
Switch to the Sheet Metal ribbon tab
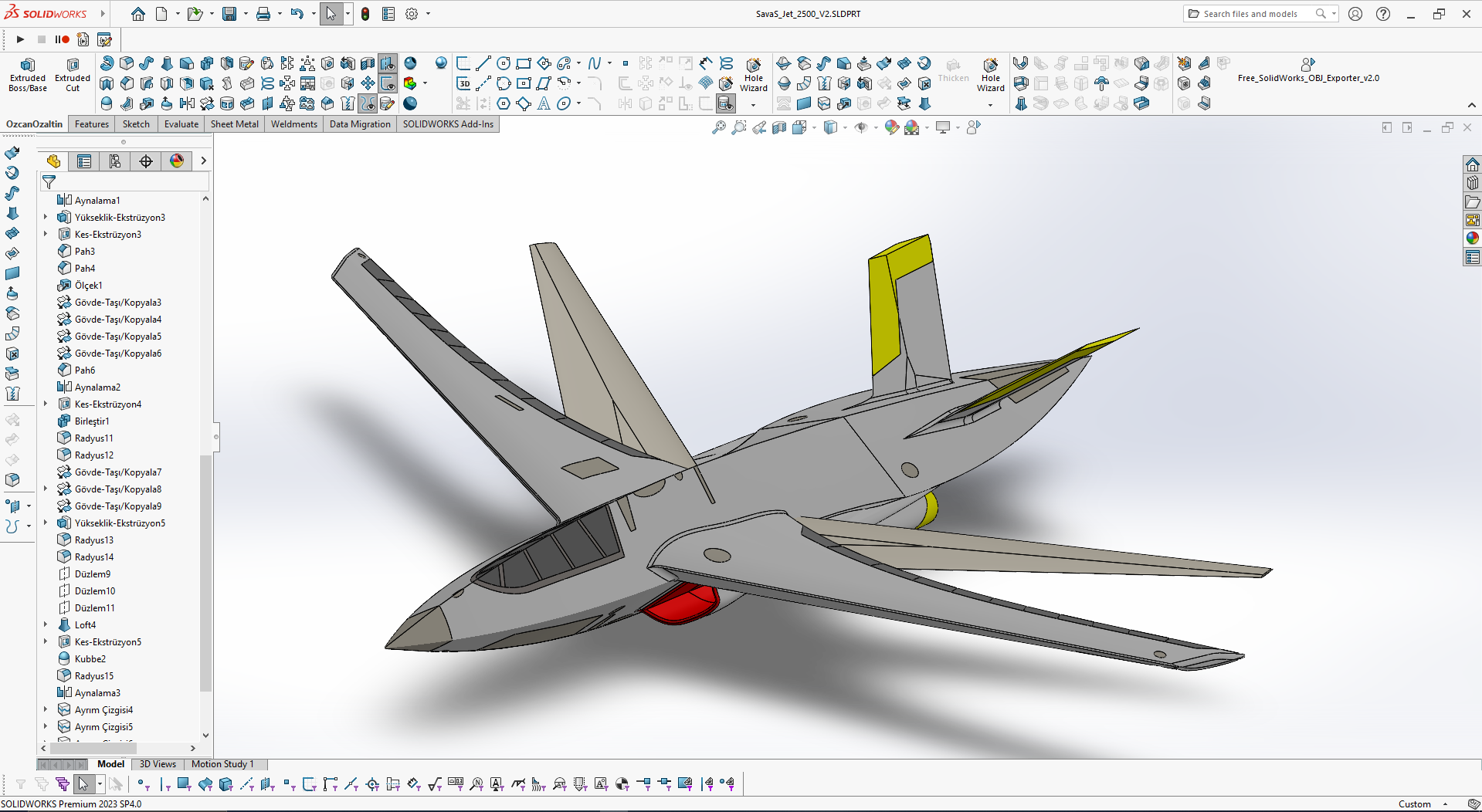[x=235, y=123]
